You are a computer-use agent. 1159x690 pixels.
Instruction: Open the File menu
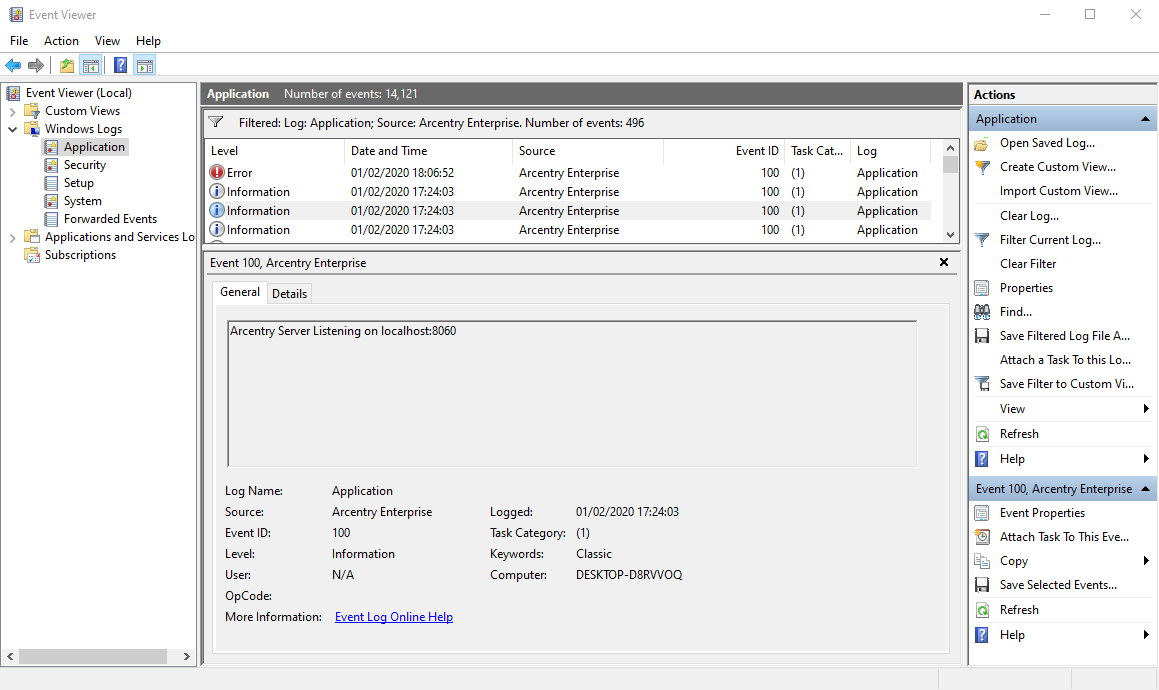(x=19, y=41)
